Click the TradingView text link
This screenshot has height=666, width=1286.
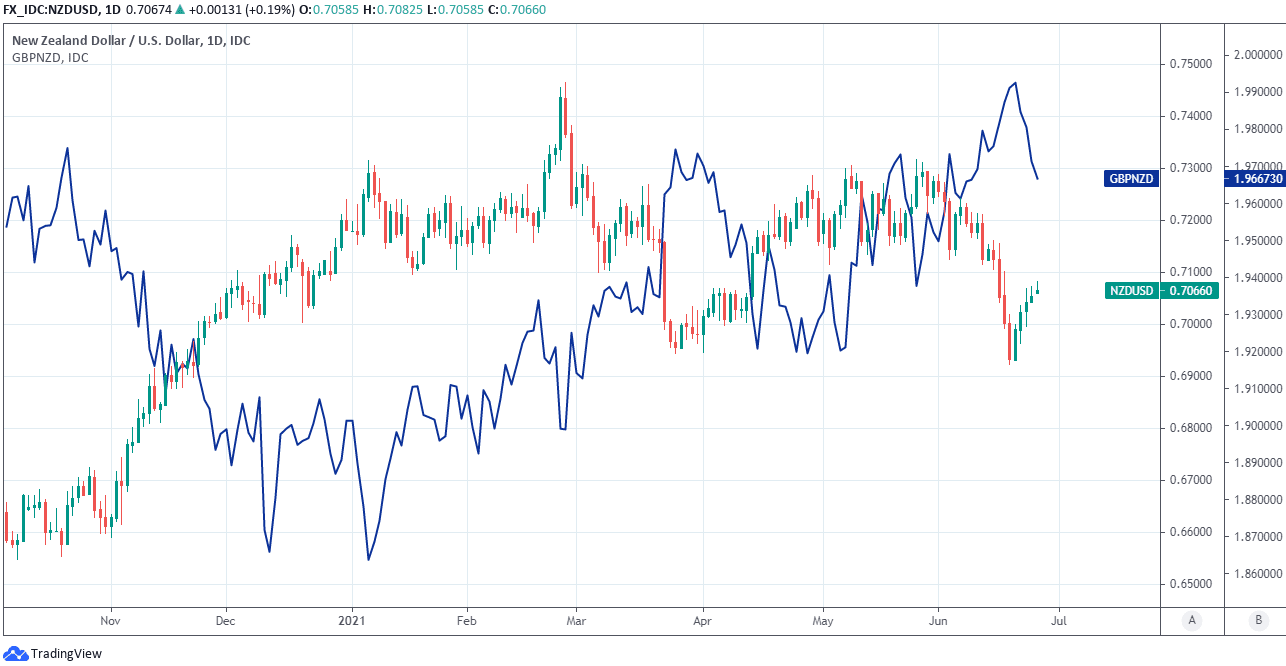[x=66, y=654]
